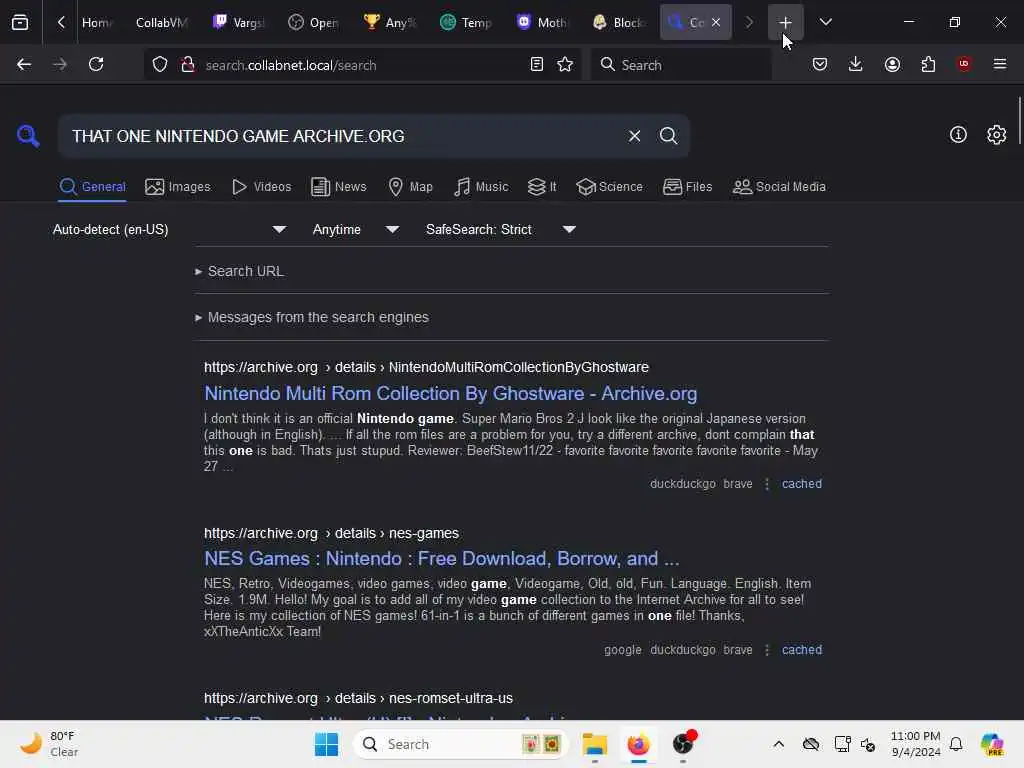Image resolution: width=1024 pixels, height=768 pixels.
Task: Switch to Videos category
Action: click(261, 187)
